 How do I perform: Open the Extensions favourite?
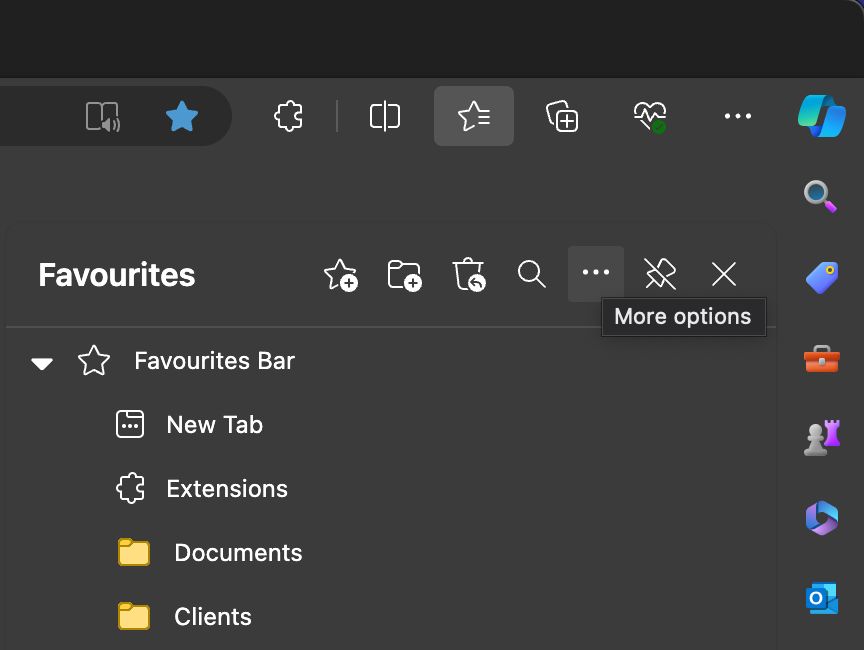(x=227, y=489)
